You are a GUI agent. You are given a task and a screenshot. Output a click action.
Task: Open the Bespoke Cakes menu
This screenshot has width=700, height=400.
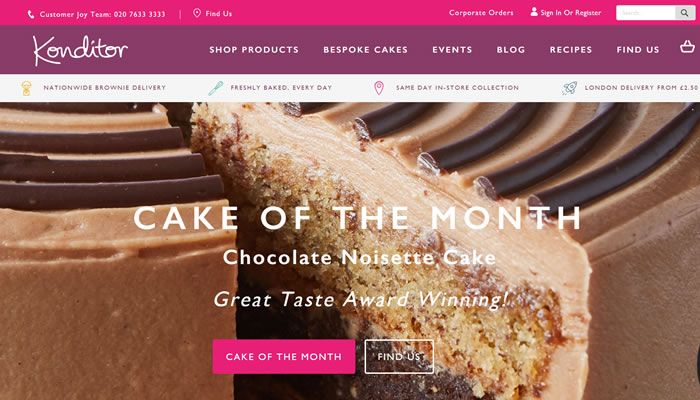point(365,50)
